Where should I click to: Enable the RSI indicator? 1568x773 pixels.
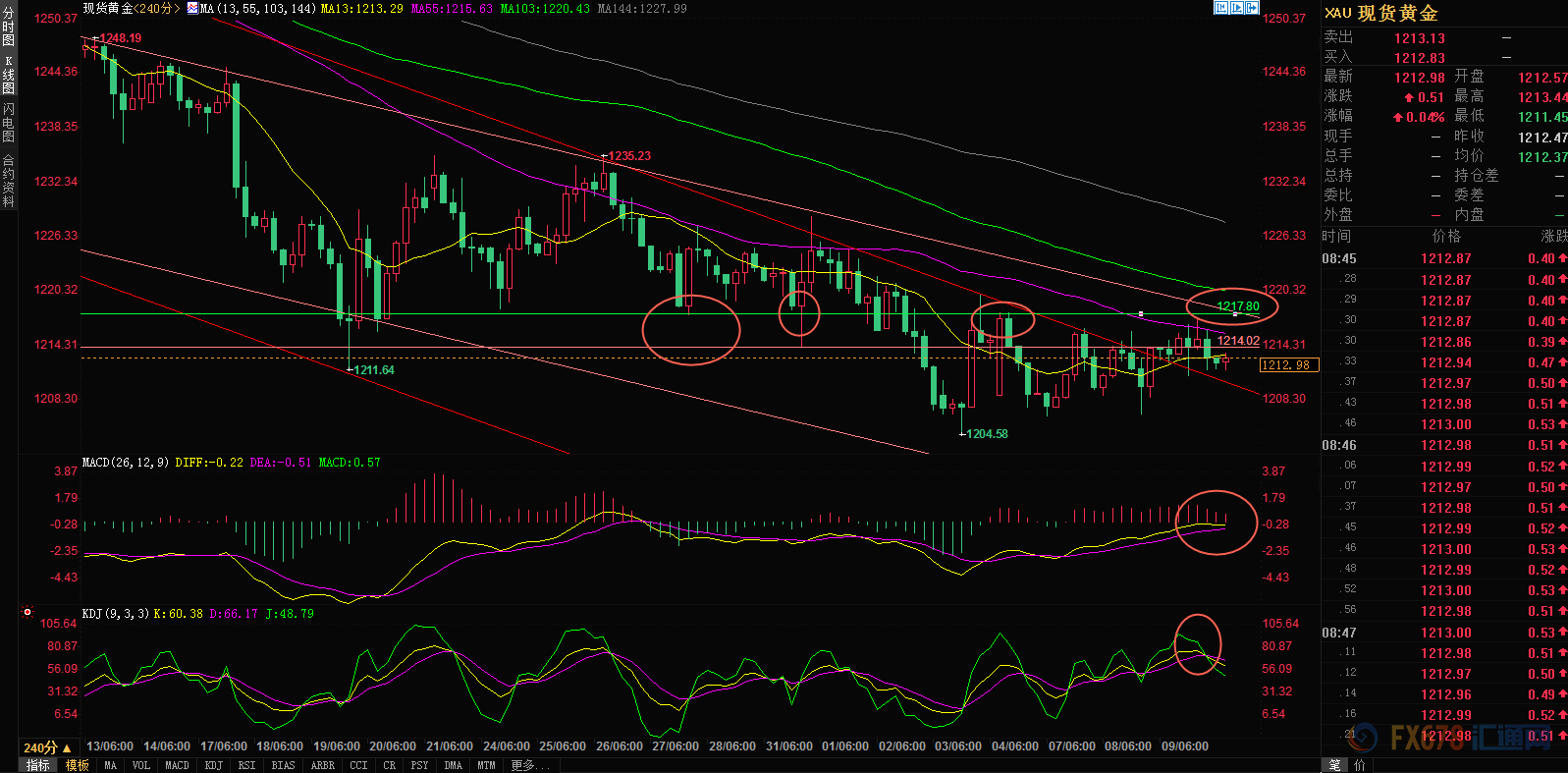[x=246, y=765]
